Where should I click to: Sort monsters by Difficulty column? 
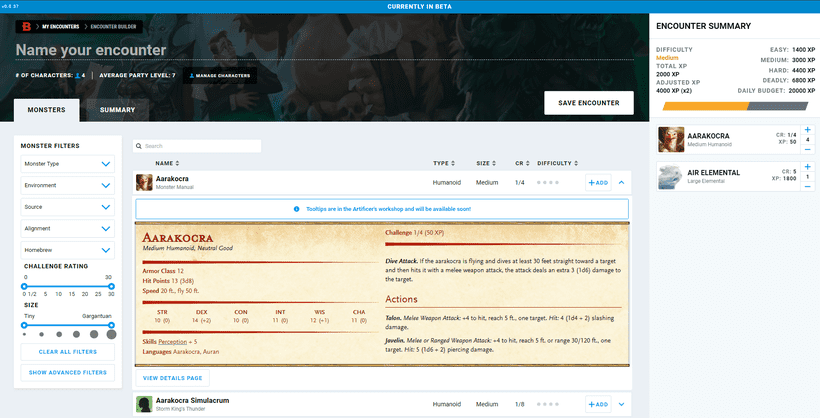557,163
